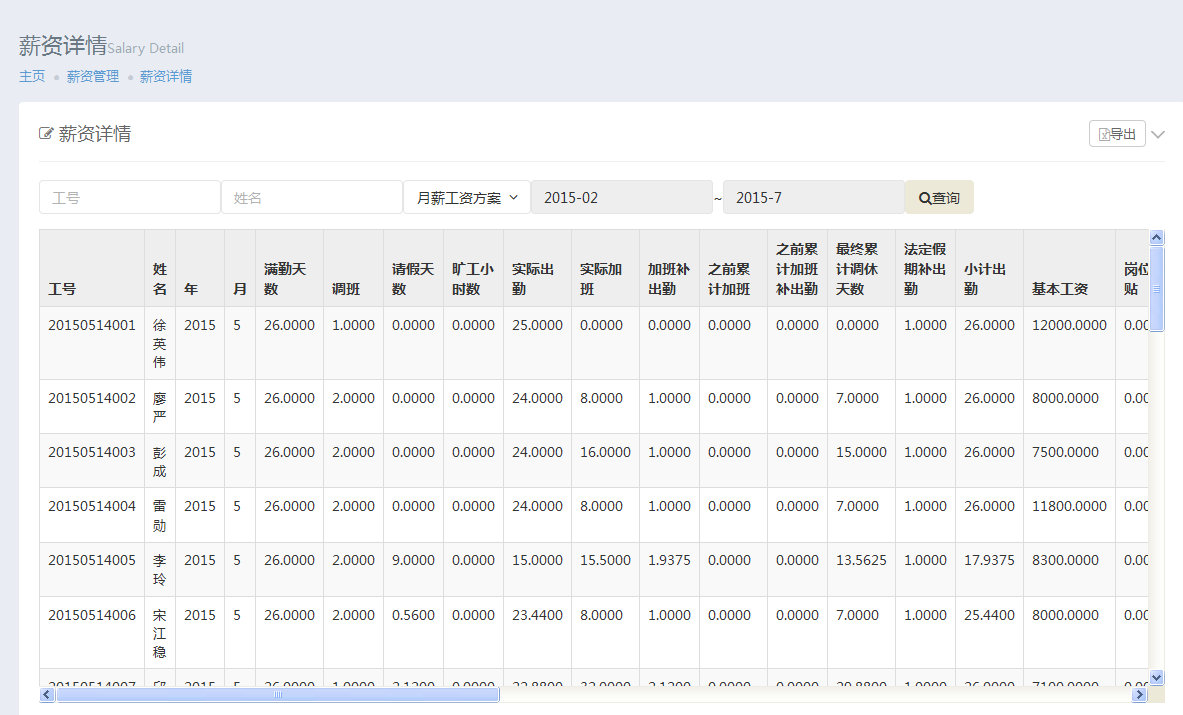Screen dimensions: 1183x715
Task: Click the end date field 2015-7
Action: click(813, 198)
